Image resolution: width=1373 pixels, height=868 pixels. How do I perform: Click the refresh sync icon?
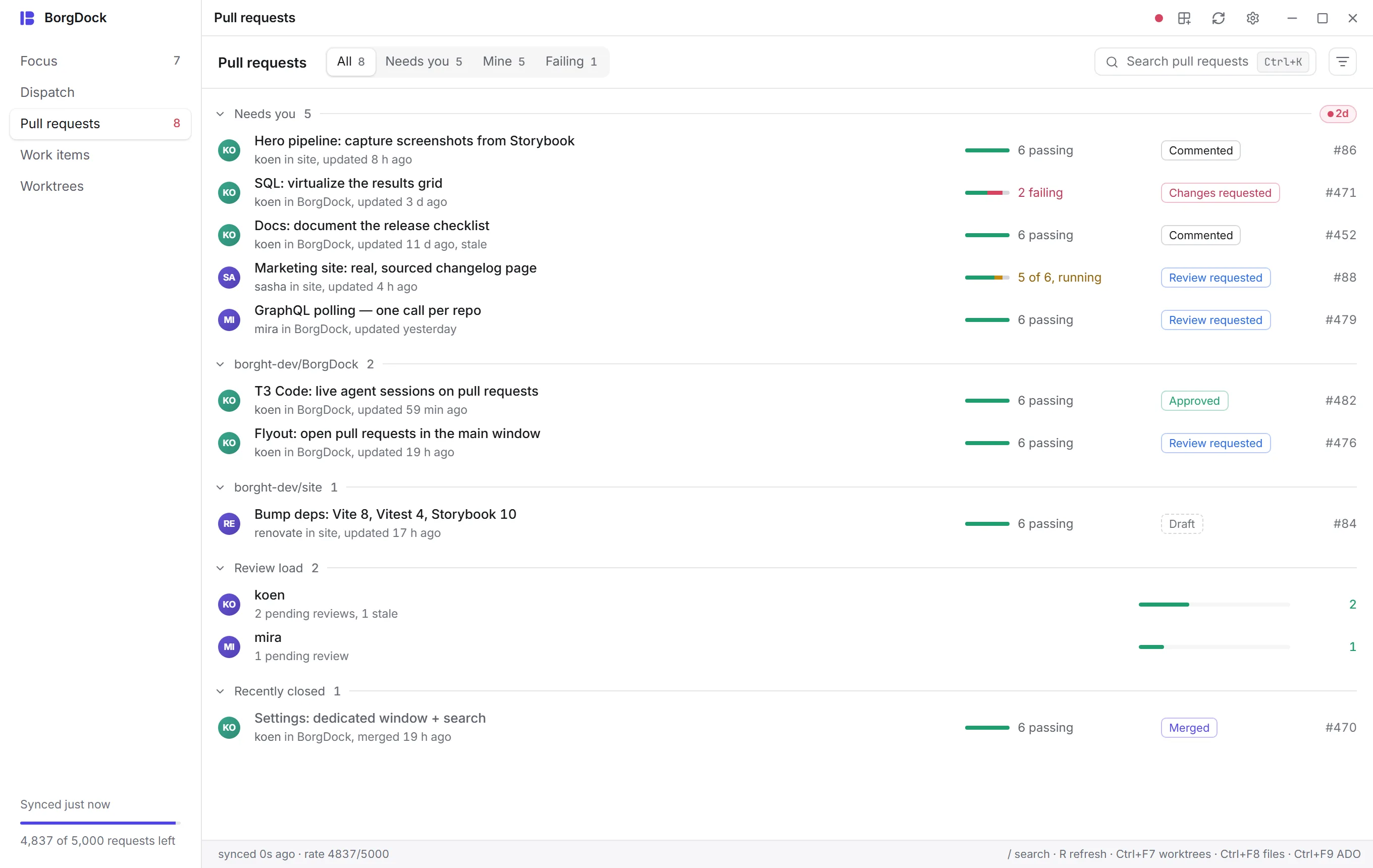(1219, 18)
